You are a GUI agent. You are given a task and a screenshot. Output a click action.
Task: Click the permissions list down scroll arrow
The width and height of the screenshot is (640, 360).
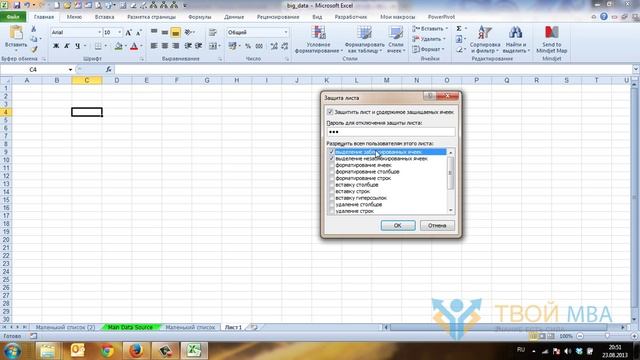[x=451, y=211]
